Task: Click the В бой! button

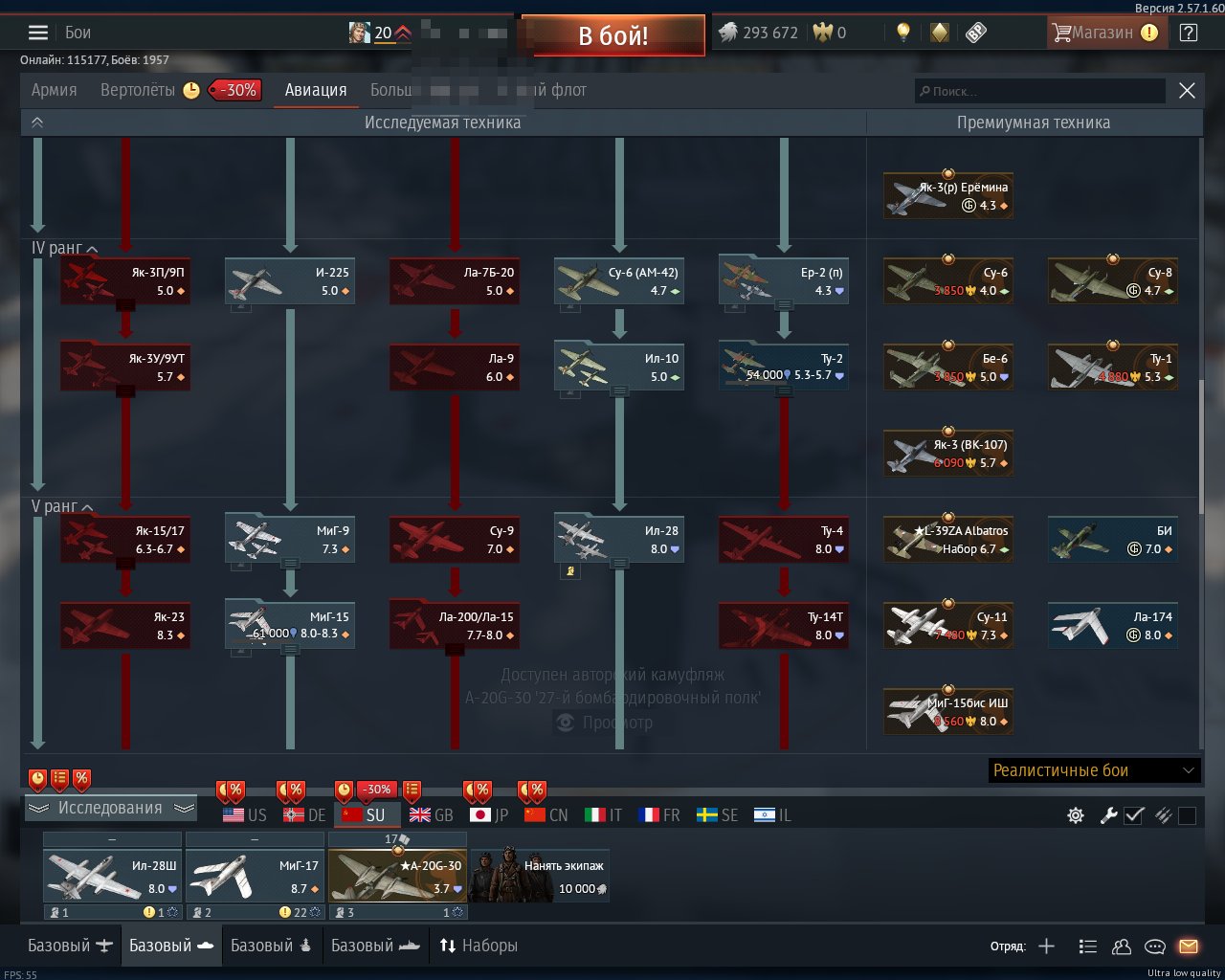Action: pyautogui.click(x=613, y=35)
